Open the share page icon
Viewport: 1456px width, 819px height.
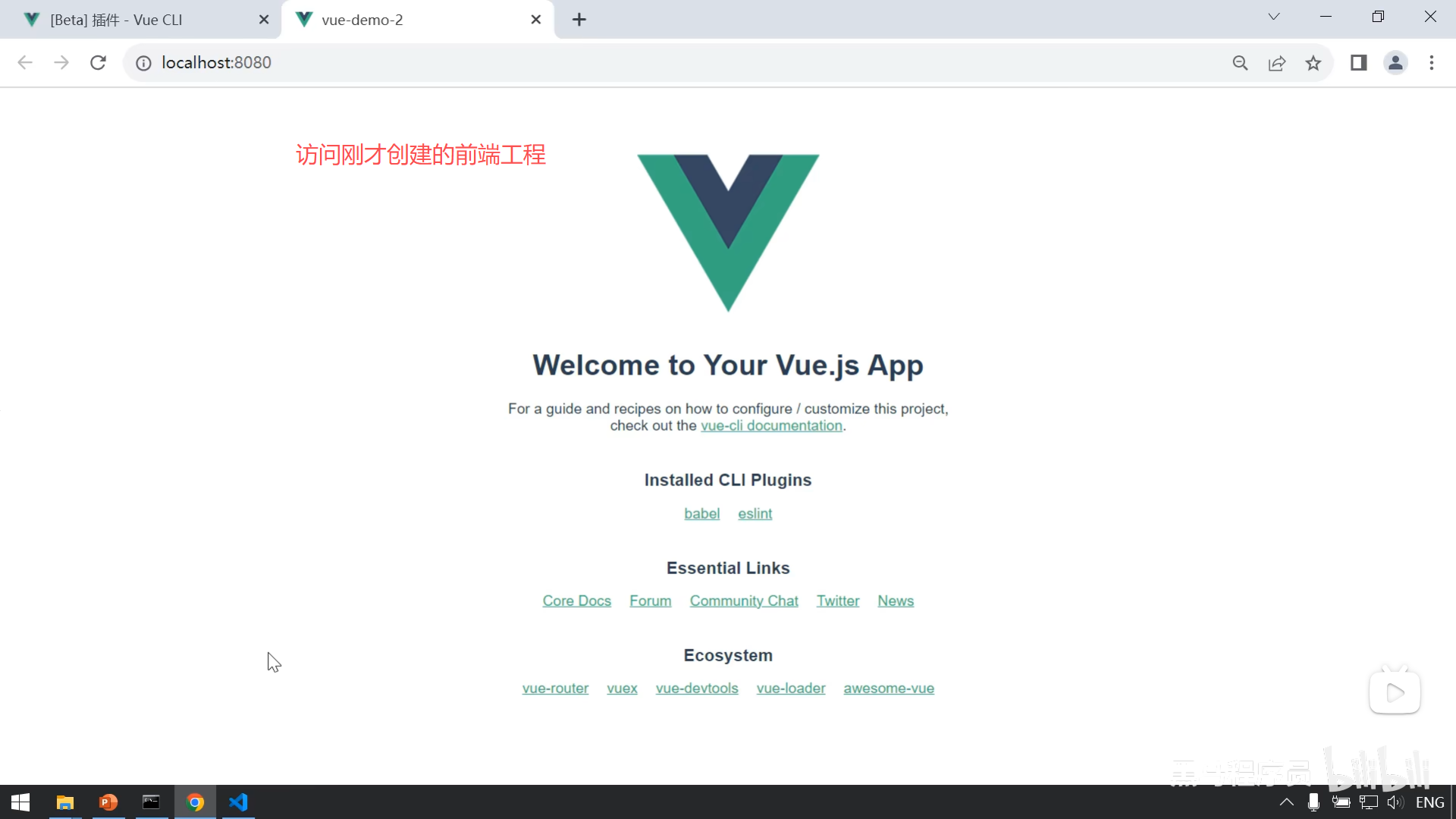[1277, 63]
